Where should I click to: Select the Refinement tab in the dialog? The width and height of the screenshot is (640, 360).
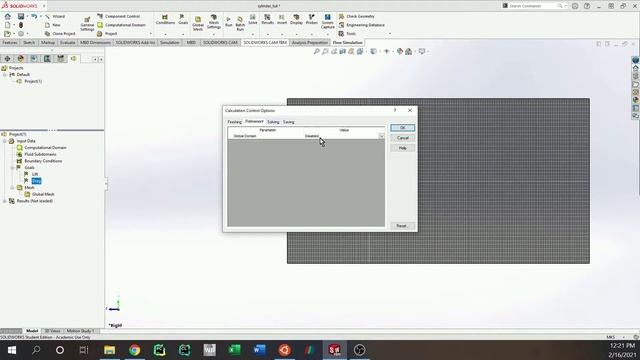254,121
